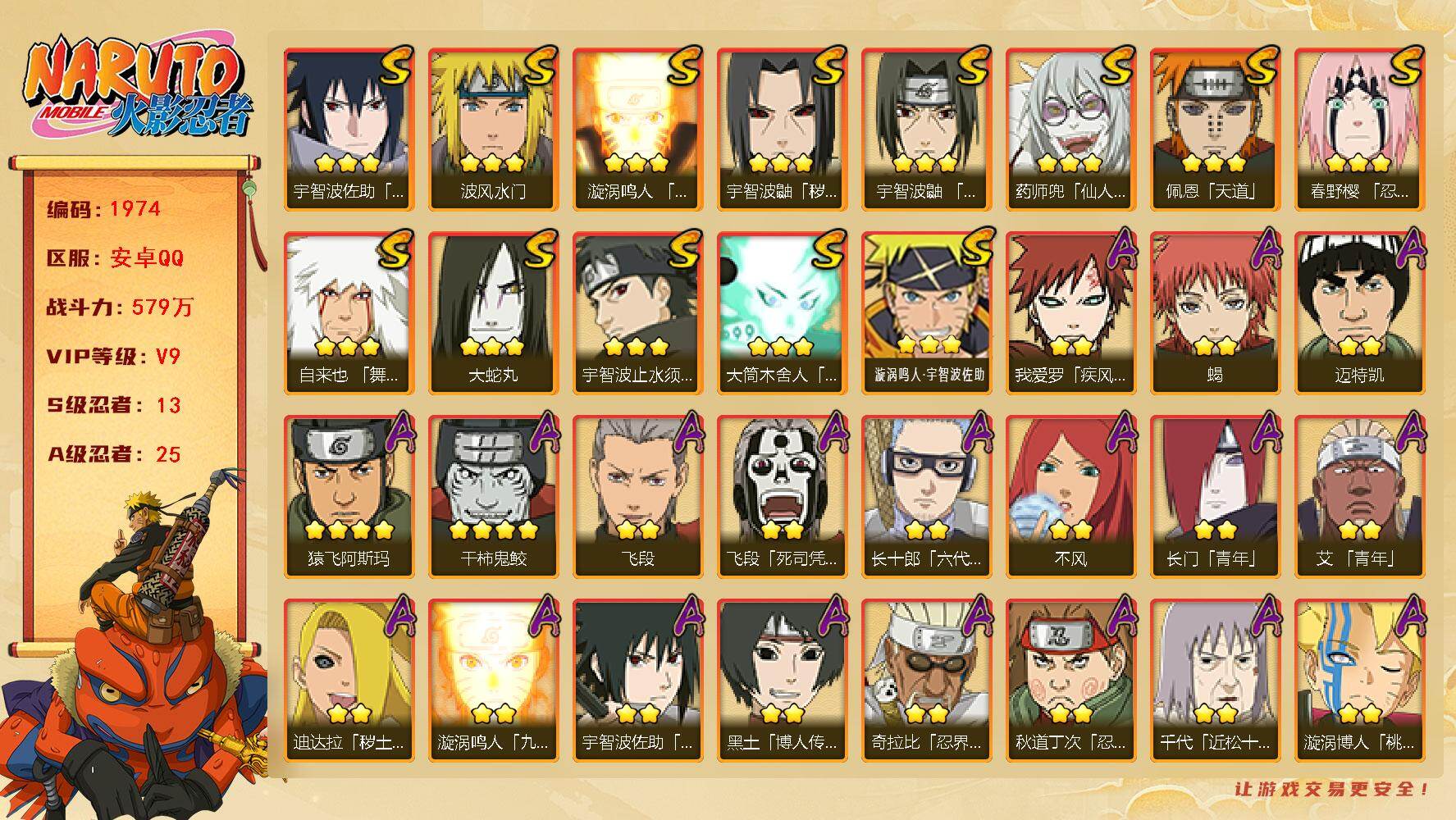This screenshot has height=820, width=1456.
Task: Choose the 长门「青年」 character card
Action: (x=1215, y=497)
